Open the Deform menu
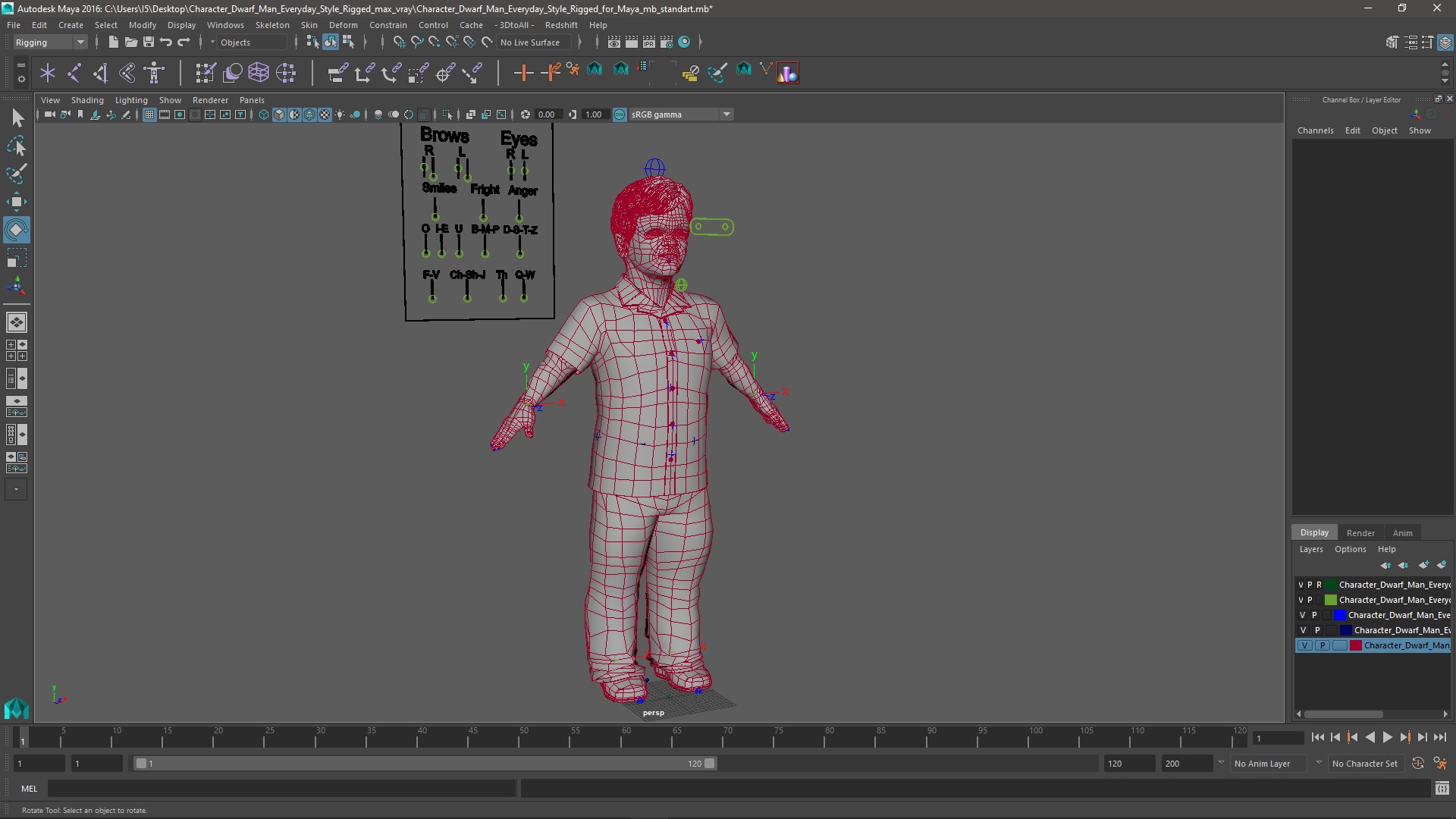 (343, 25)
